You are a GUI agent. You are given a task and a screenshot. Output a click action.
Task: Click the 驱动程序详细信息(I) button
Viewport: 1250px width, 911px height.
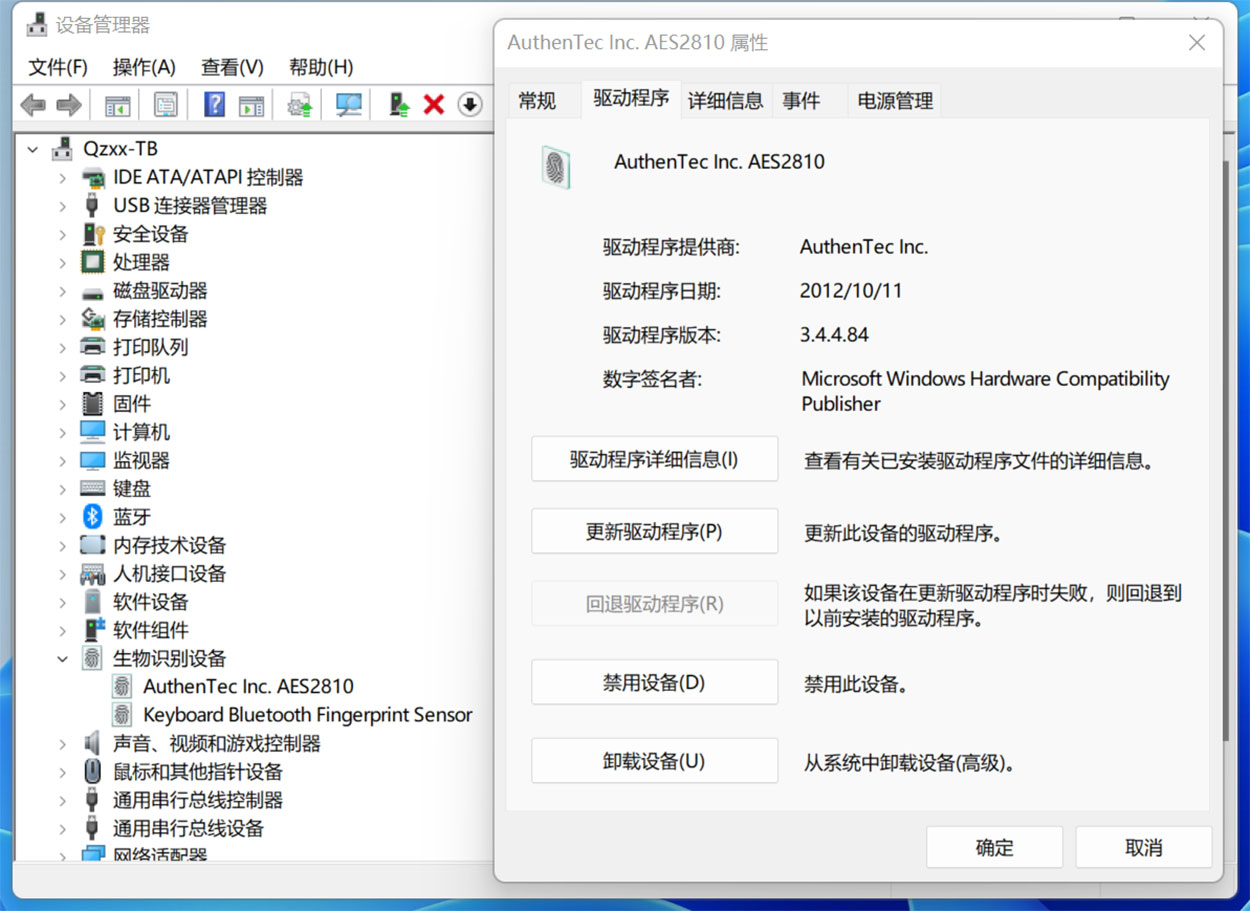(x=654, y=459)
